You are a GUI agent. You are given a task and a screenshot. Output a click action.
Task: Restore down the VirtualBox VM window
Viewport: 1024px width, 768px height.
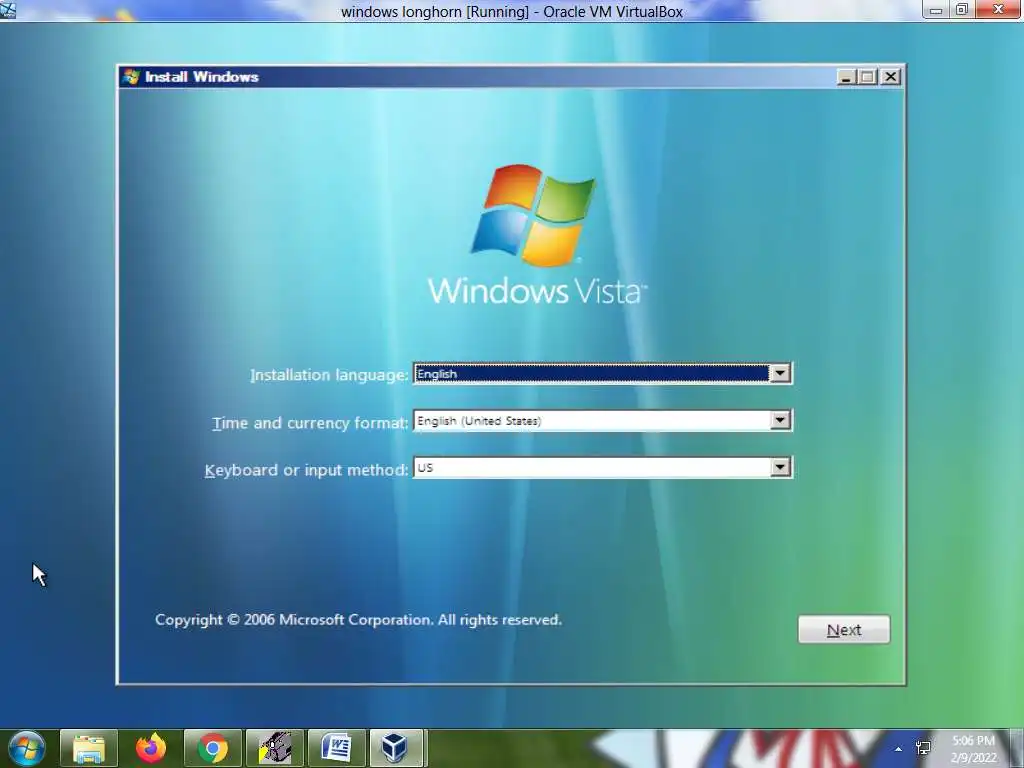point(961,10)
